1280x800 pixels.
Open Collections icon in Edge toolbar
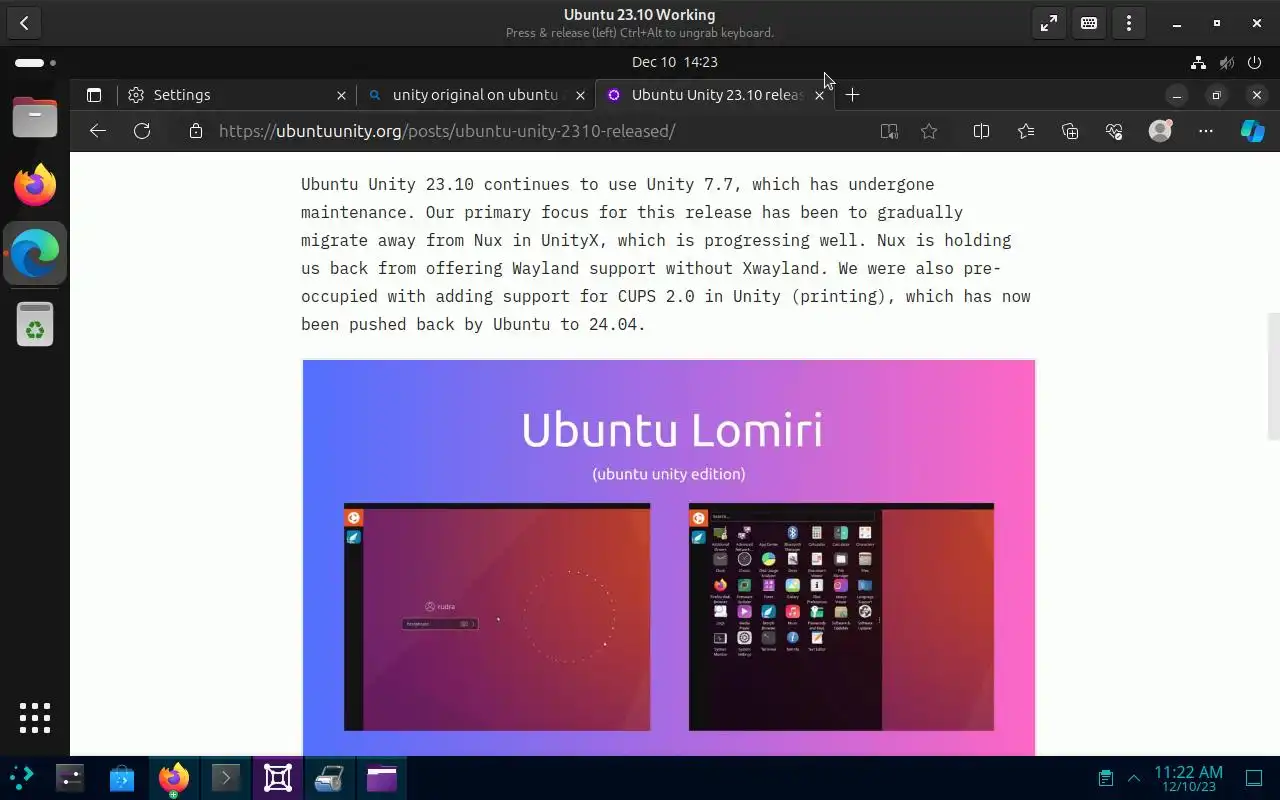(x=1070, y=131)
